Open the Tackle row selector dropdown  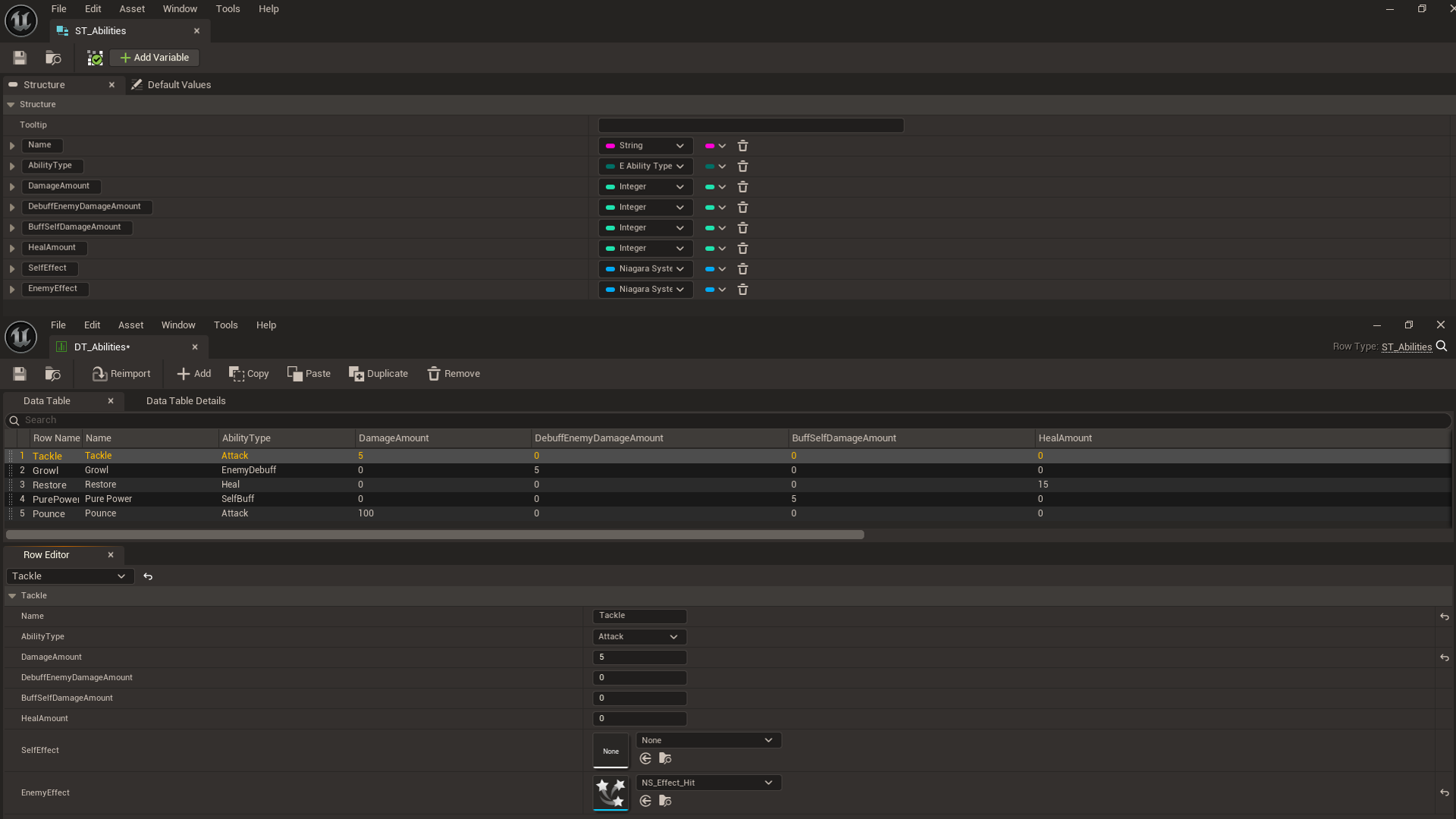coord(70,576)
